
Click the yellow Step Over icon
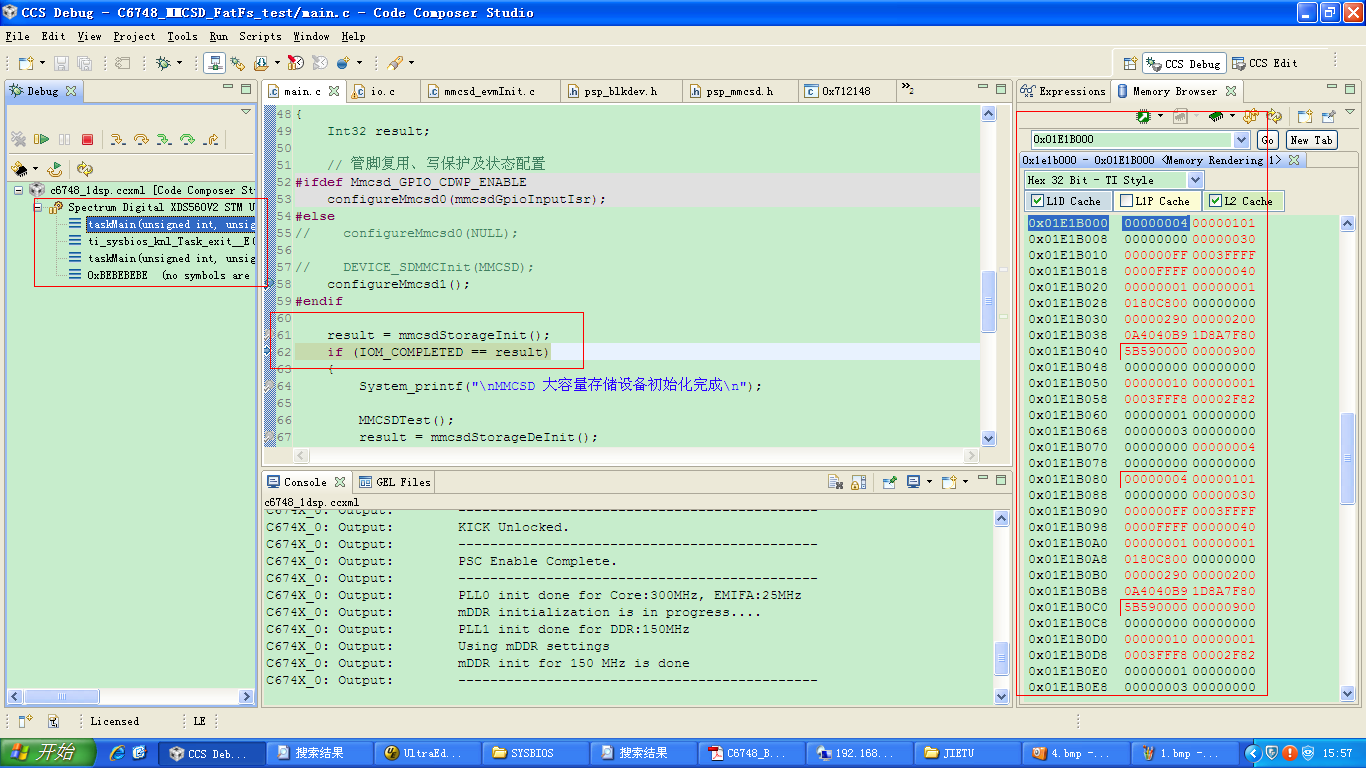pos(141,140)
